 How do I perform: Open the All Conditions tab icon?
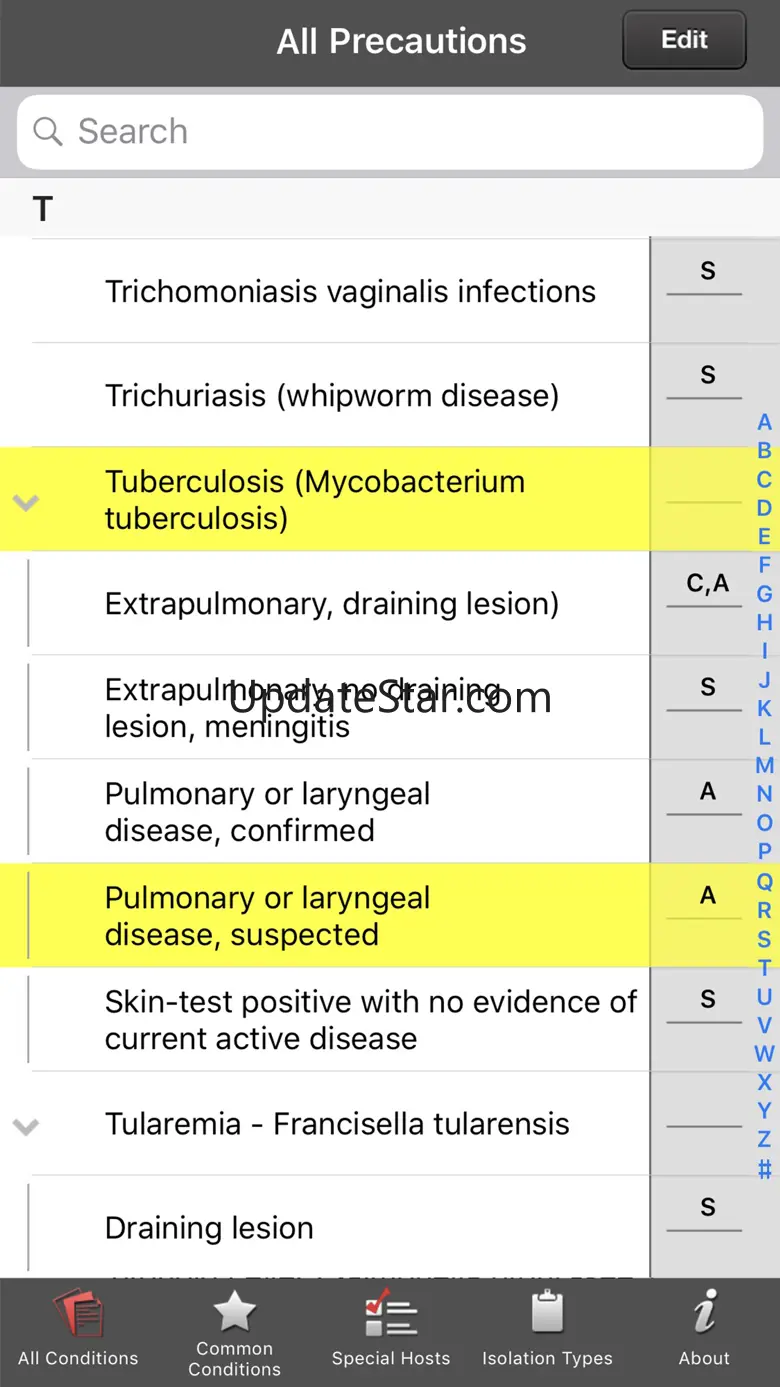tap(78, 1313)
